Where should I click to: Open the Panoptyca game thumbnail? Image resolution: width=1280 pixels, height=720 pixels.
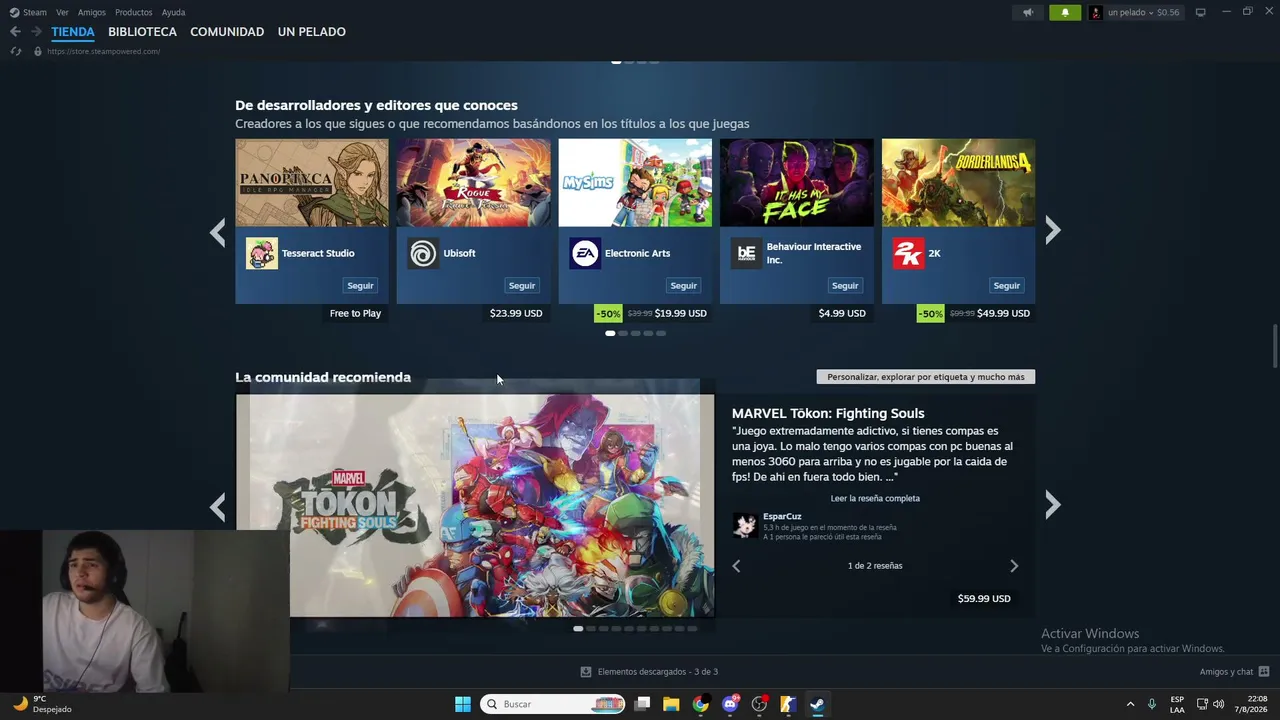click(312, 183)
